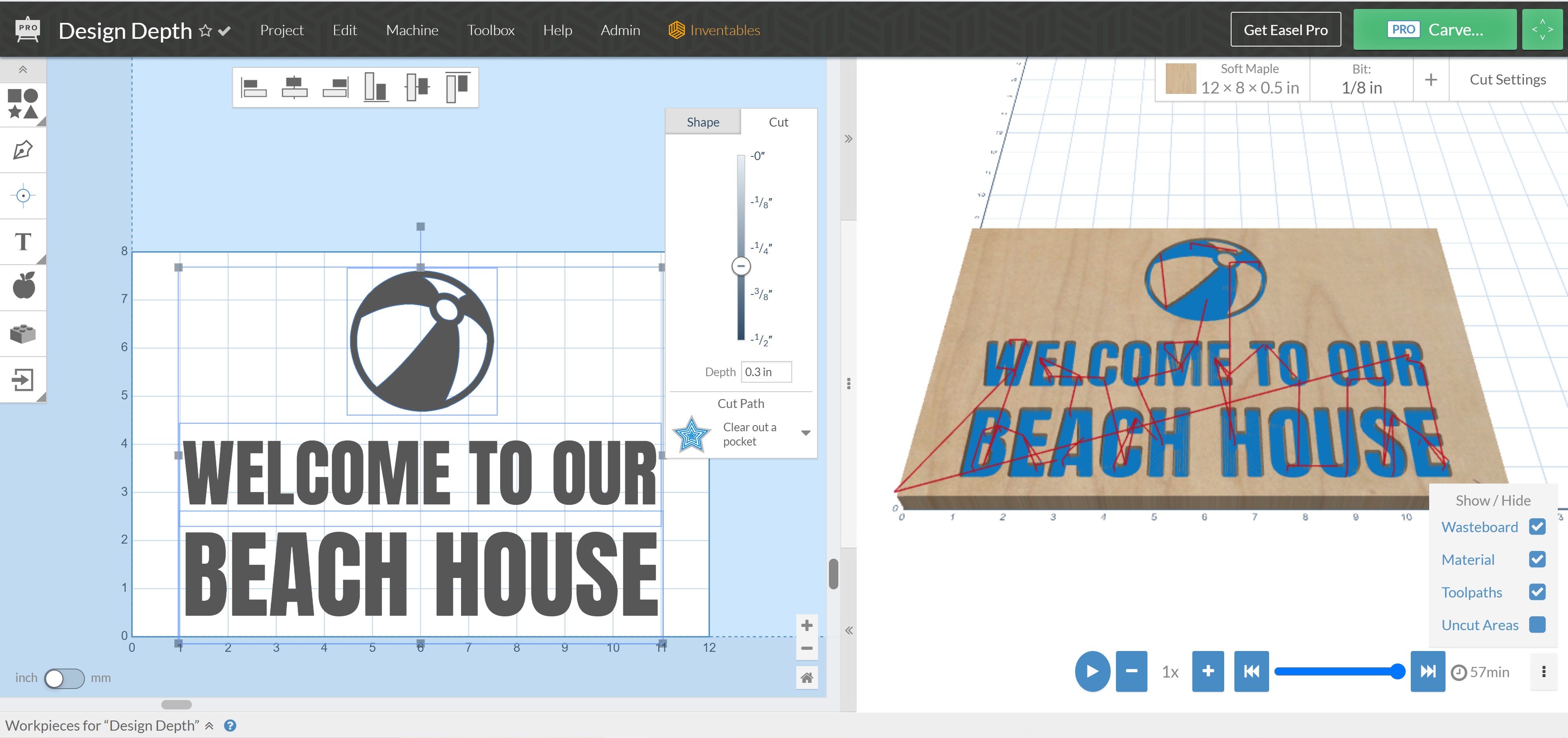
Task: Open the Machine menu
Action: [x=412, y=30]
